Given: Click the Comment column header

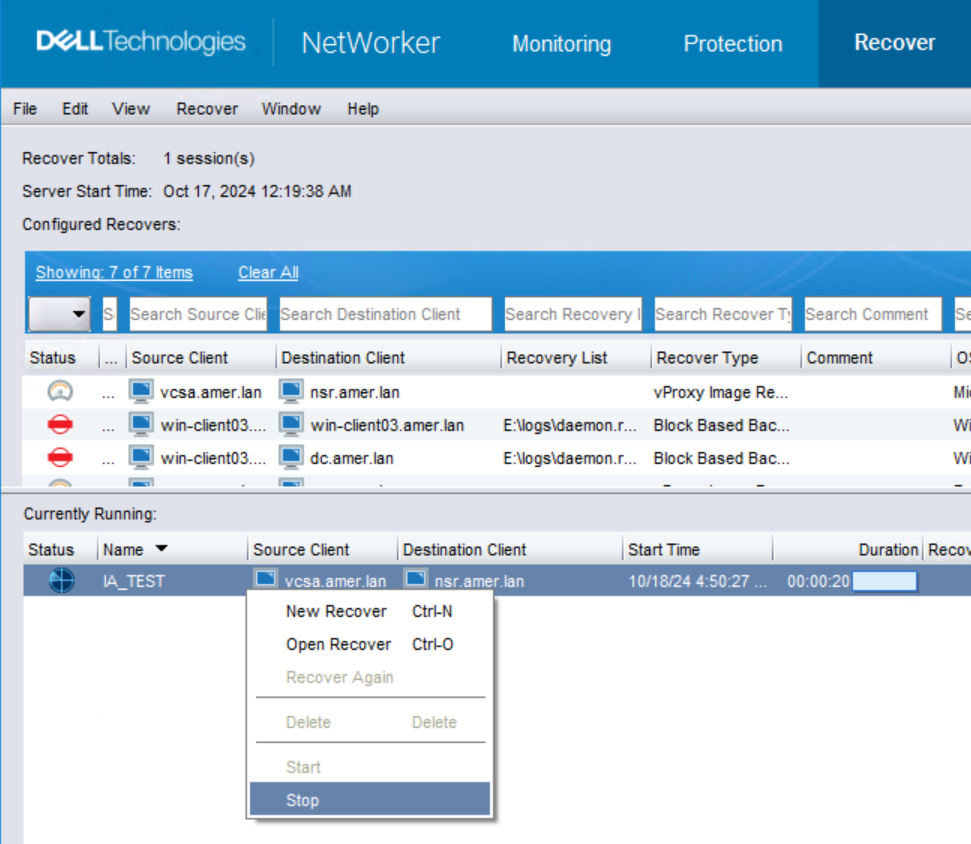Looking at the screenshot, I should tap(876, 357).
